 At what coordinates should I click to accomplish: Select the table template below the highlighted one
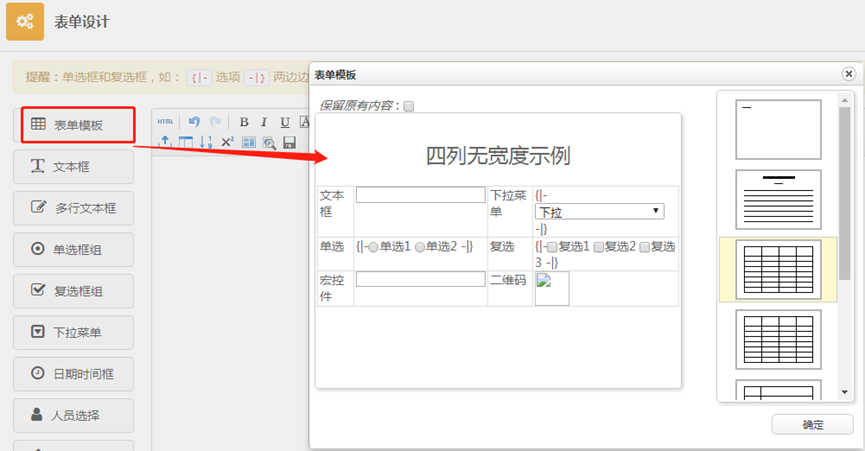(778, 340)
